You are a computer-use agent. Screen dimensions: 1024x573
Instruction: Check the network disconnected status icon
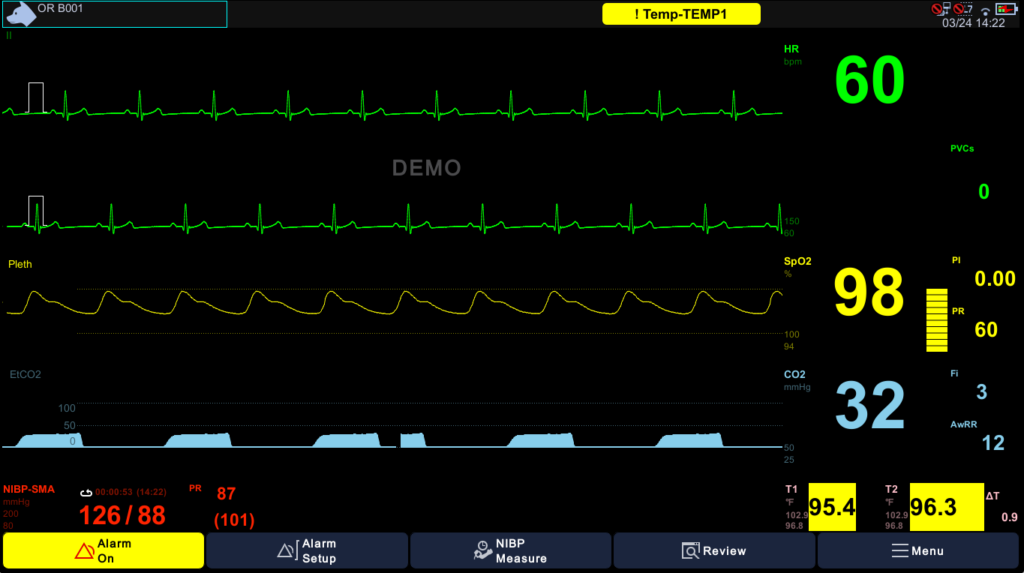tap(941, 9)
